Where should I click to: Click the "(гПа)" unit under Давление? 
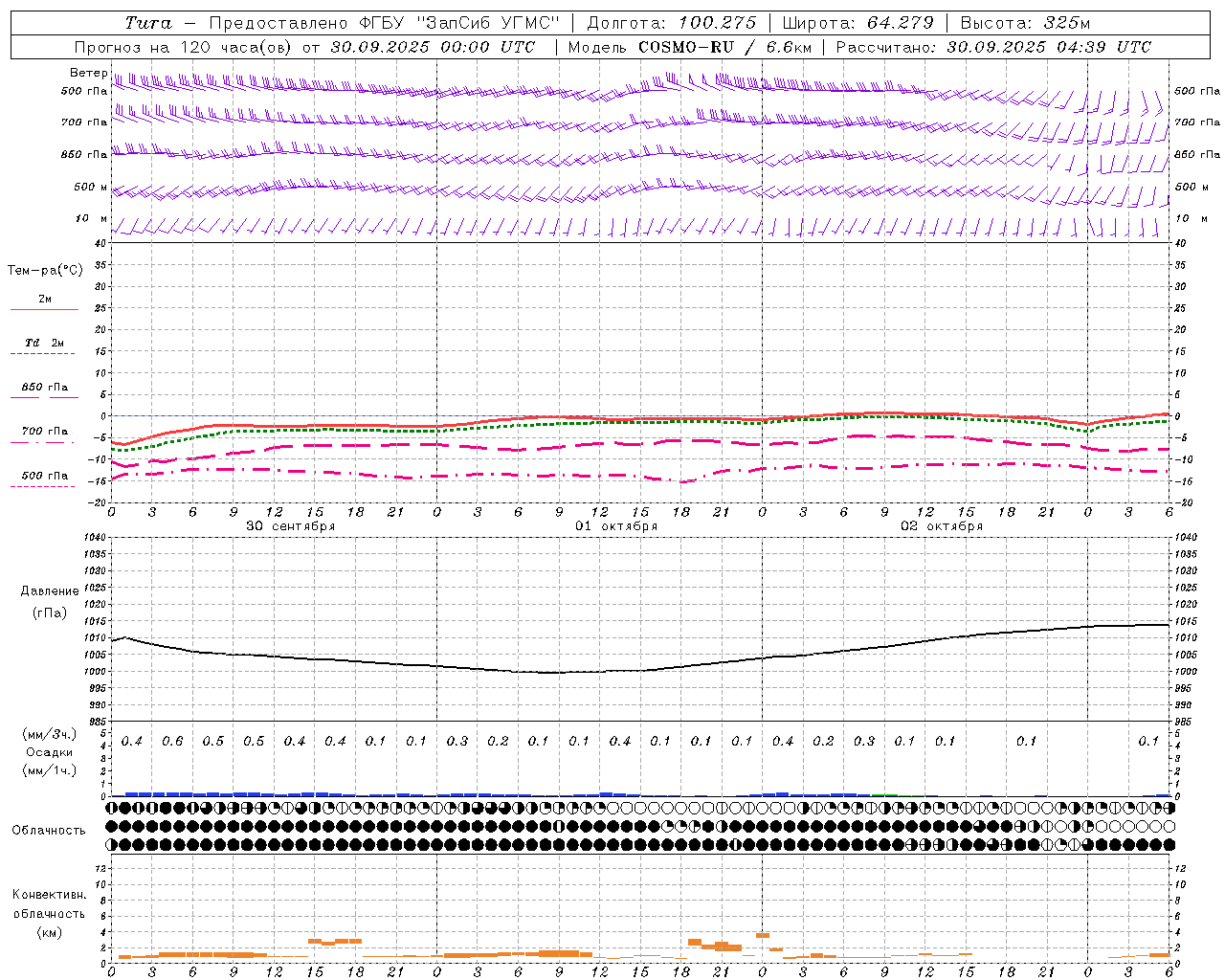[50, 613]
